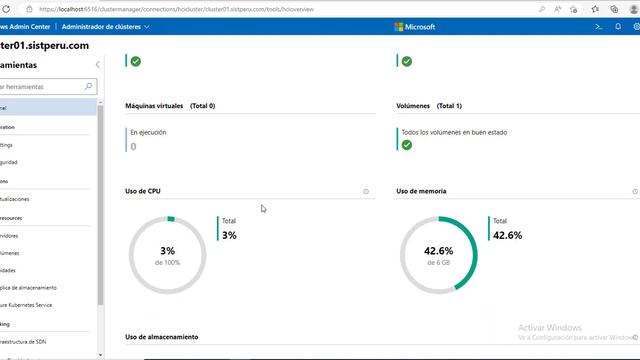Click the CPU usage donut chart
The image size is (640, 360).
point(167,255)
